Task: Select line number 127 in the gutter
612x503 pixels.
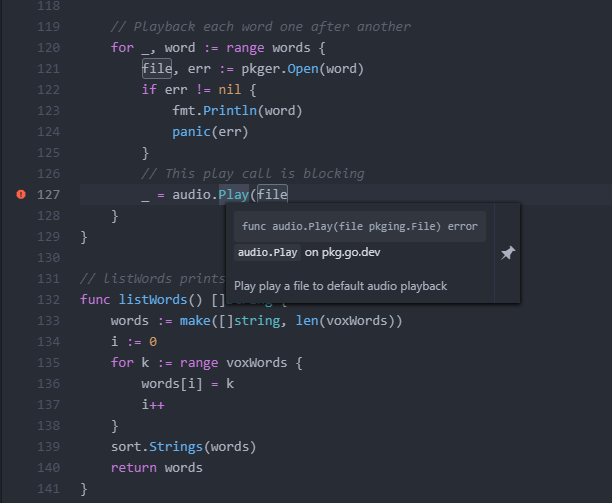Action: 47,194
